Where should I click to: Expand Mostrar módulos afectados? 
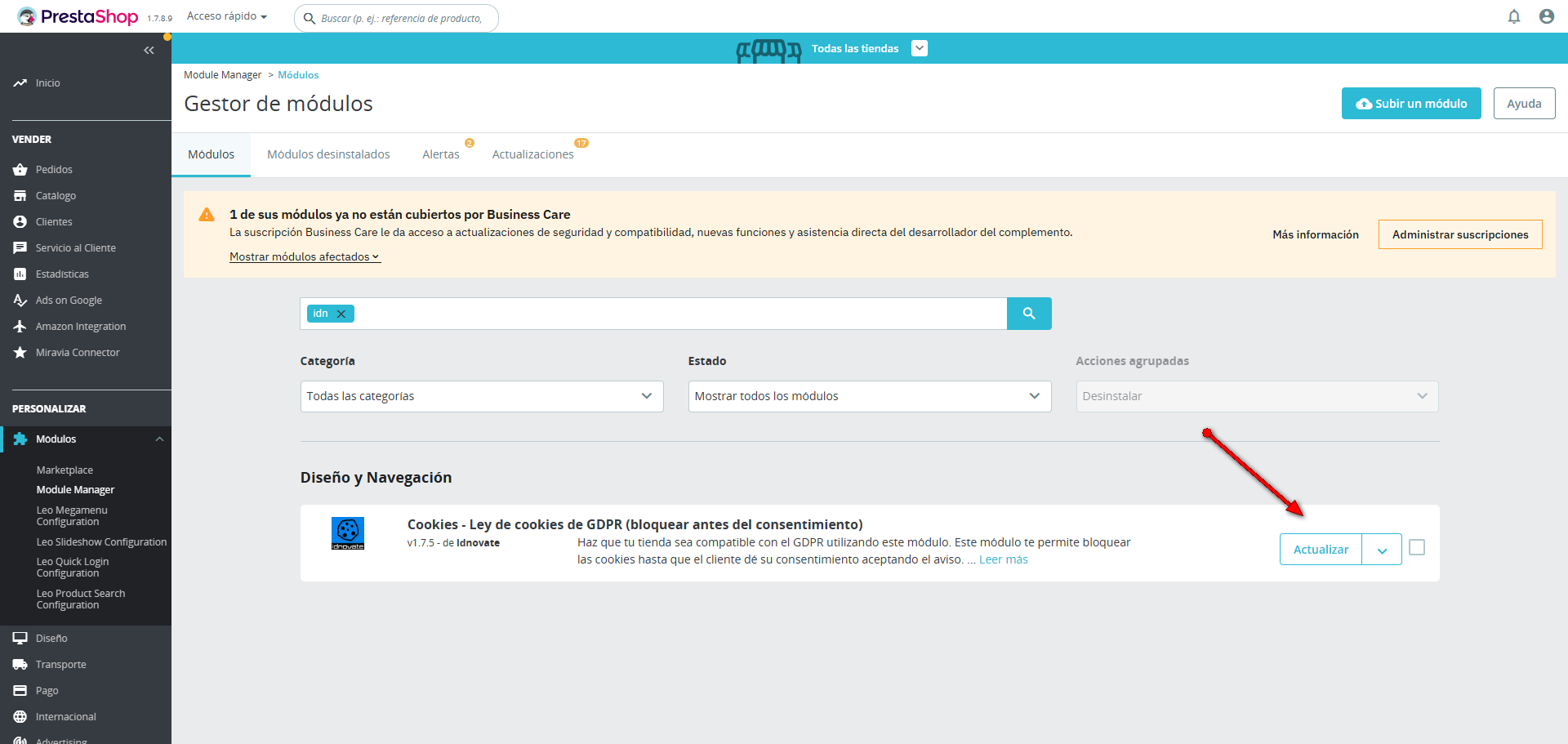pos(305,256)
